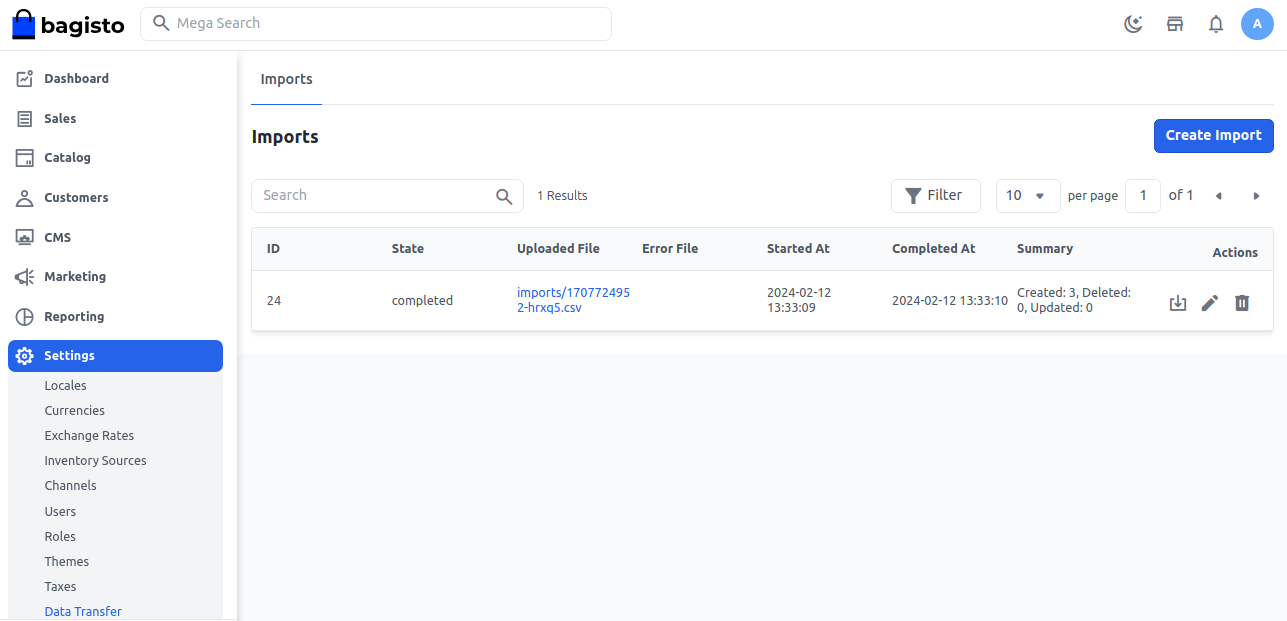Click the Reporting sidebar icon
Viewport: 1287px width, 621px height.
23,316
